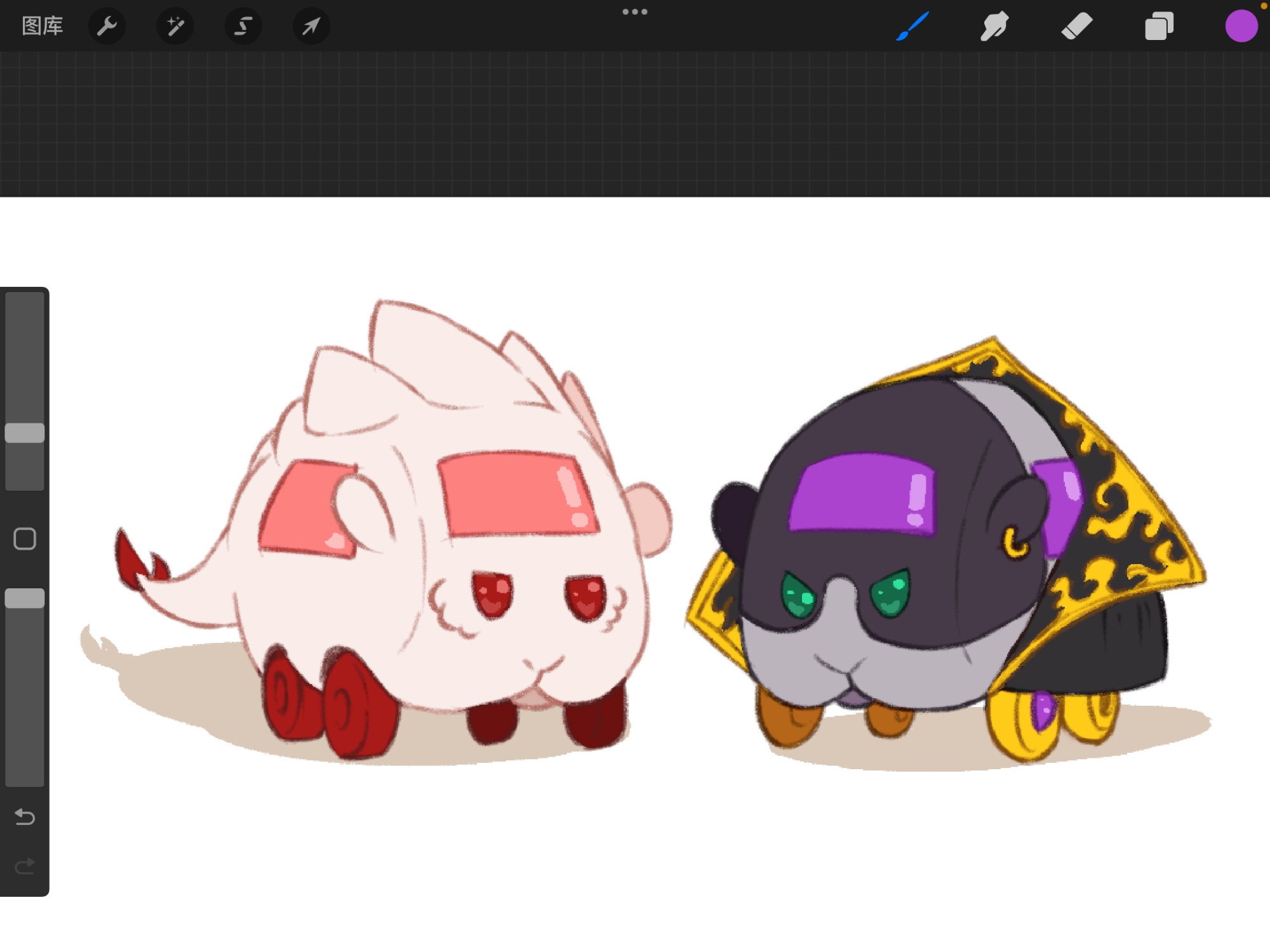Screen dimensions: 1270x952
Task: Click the brush opacity slider handle
Action: tap(25, 598)
